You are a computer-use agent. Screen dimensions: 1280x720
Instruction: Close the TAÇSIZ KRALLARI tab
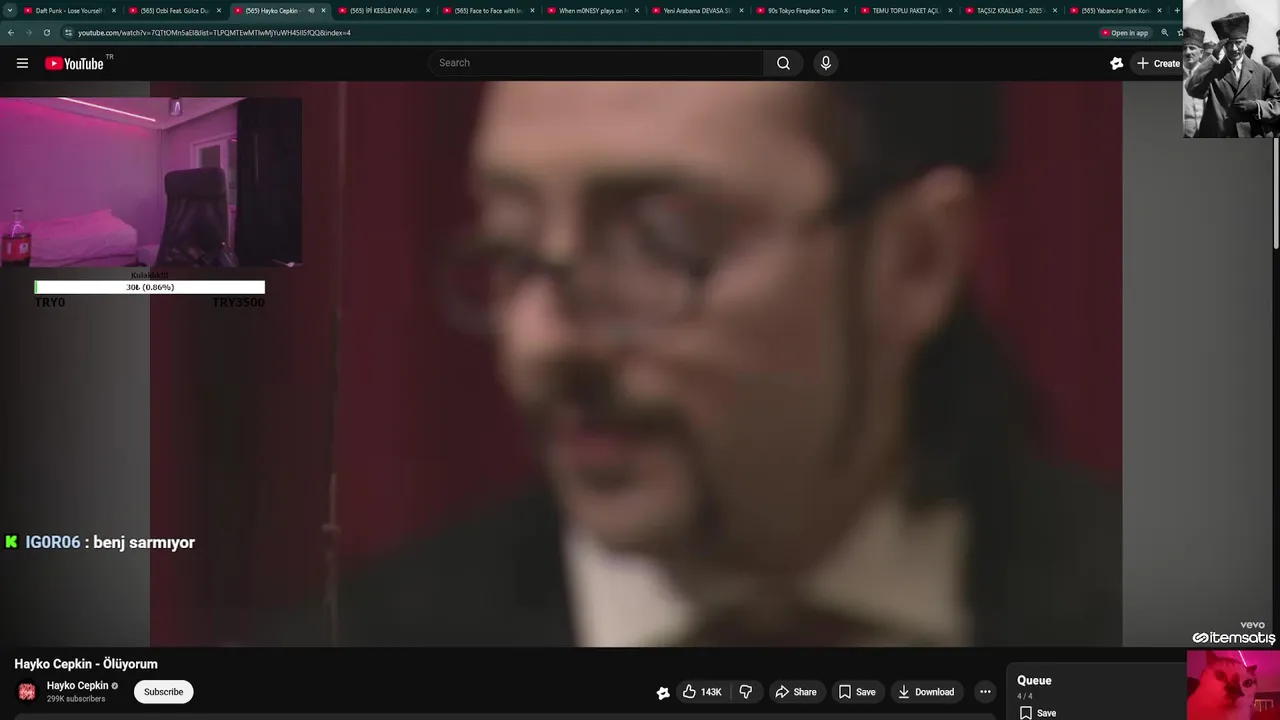[x=1055, y=11]
